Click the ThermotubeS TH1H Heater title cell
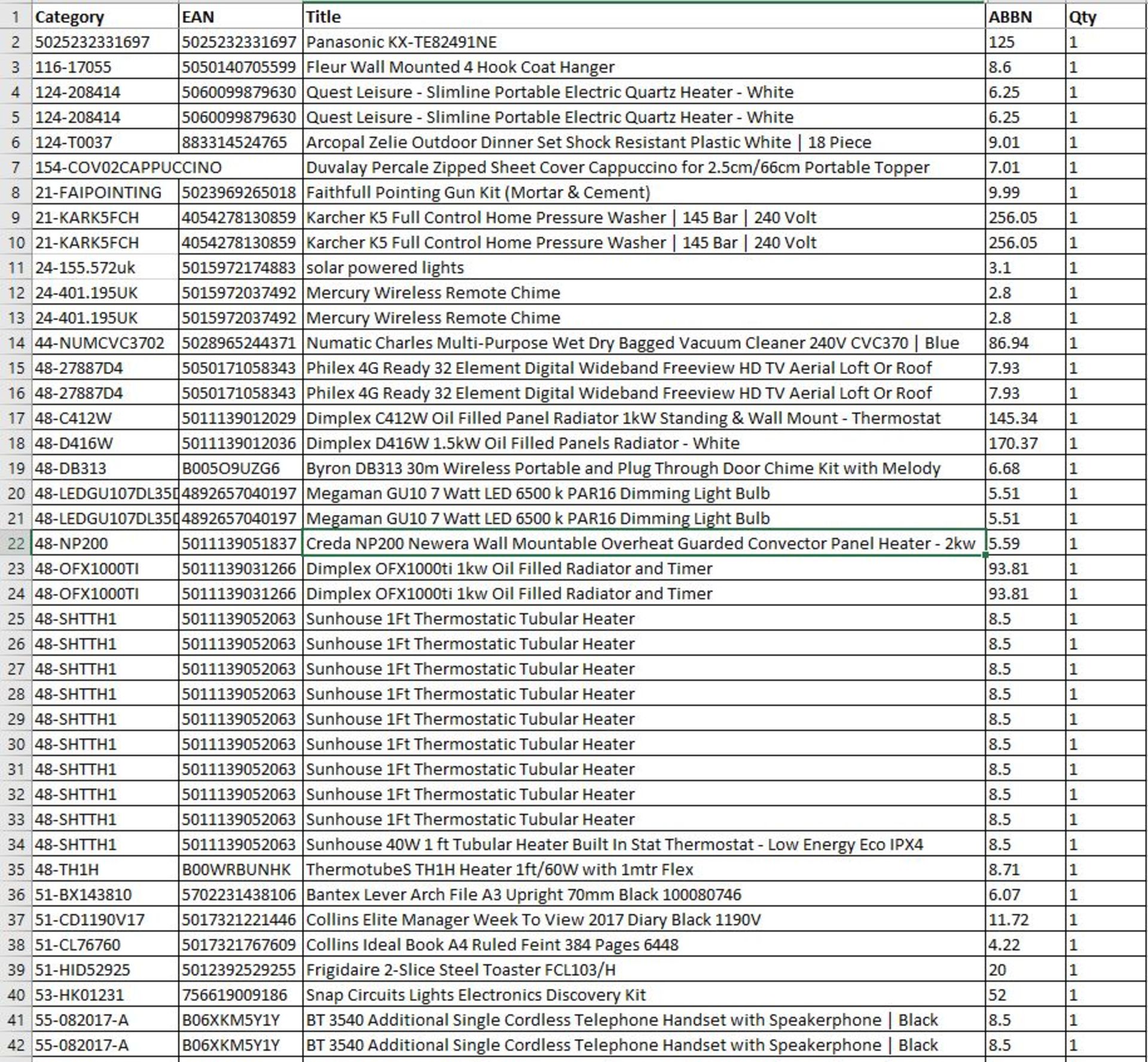 click(x=644, y=870)
